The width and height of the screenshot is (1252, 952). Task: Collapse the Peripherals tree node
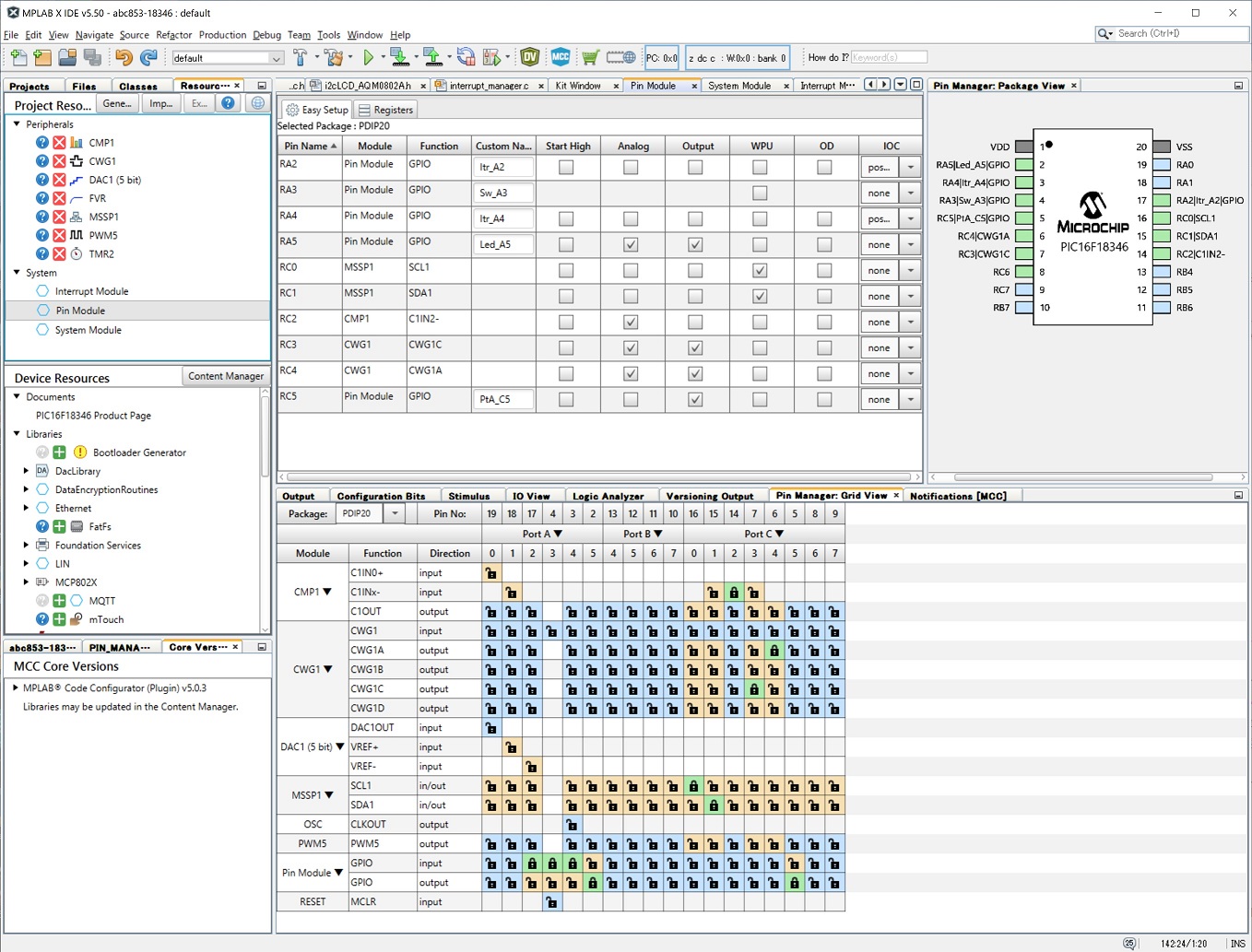coord(17,123)
